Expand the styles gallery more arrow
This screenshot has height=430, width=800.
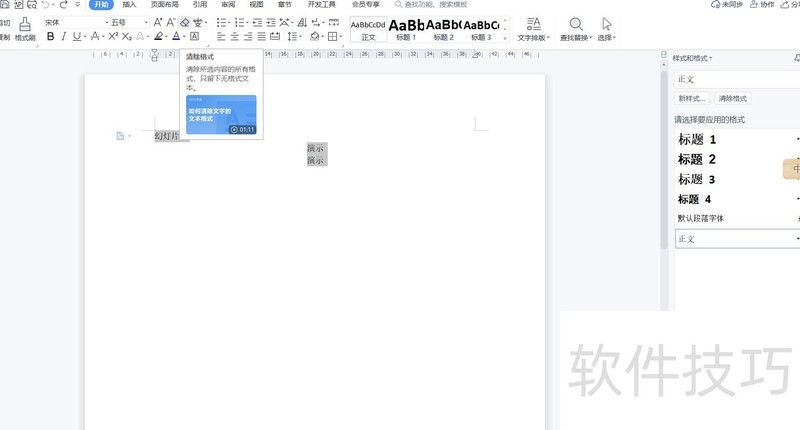click(x=505, y=38)
